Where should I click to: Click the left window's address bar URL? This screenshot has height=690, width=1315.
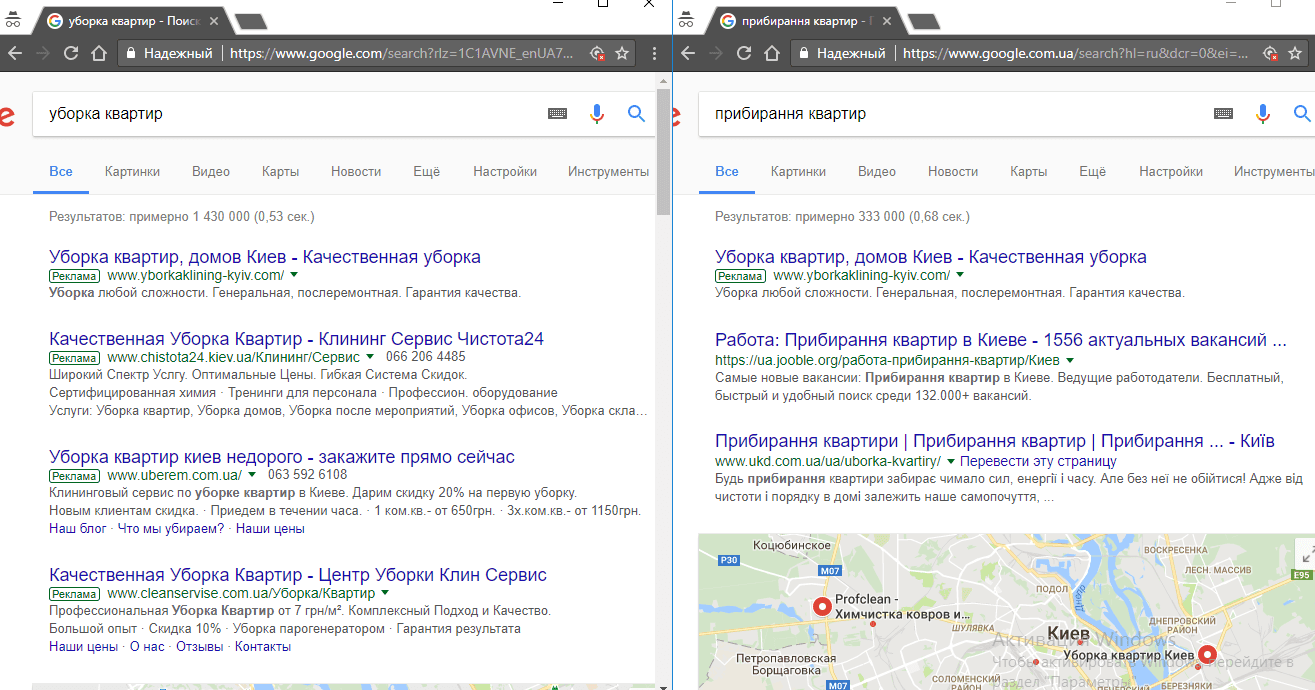[x=402, y=53]
